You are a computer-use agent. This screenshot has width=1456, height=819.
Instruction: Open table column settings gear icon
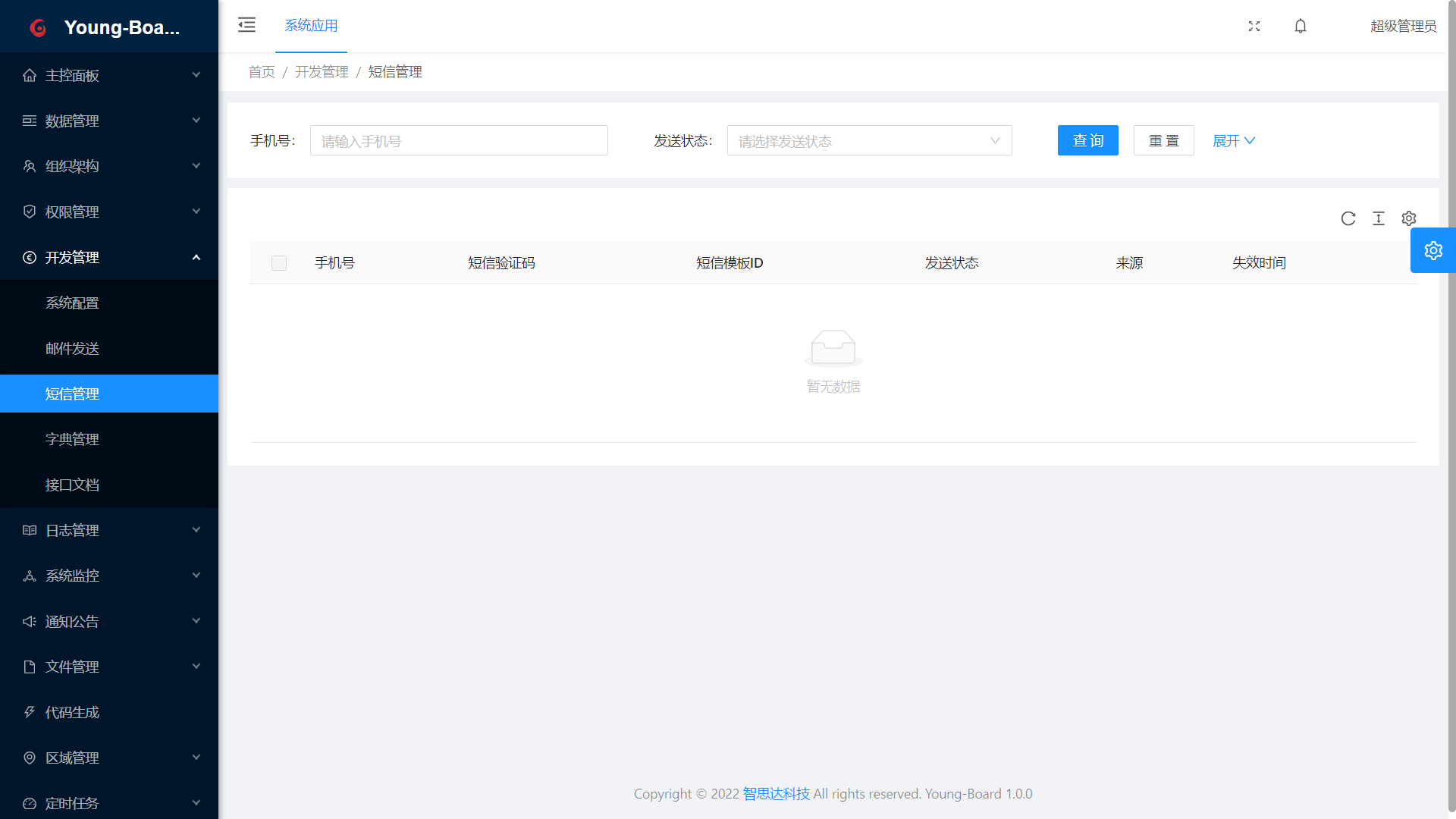1409,218
